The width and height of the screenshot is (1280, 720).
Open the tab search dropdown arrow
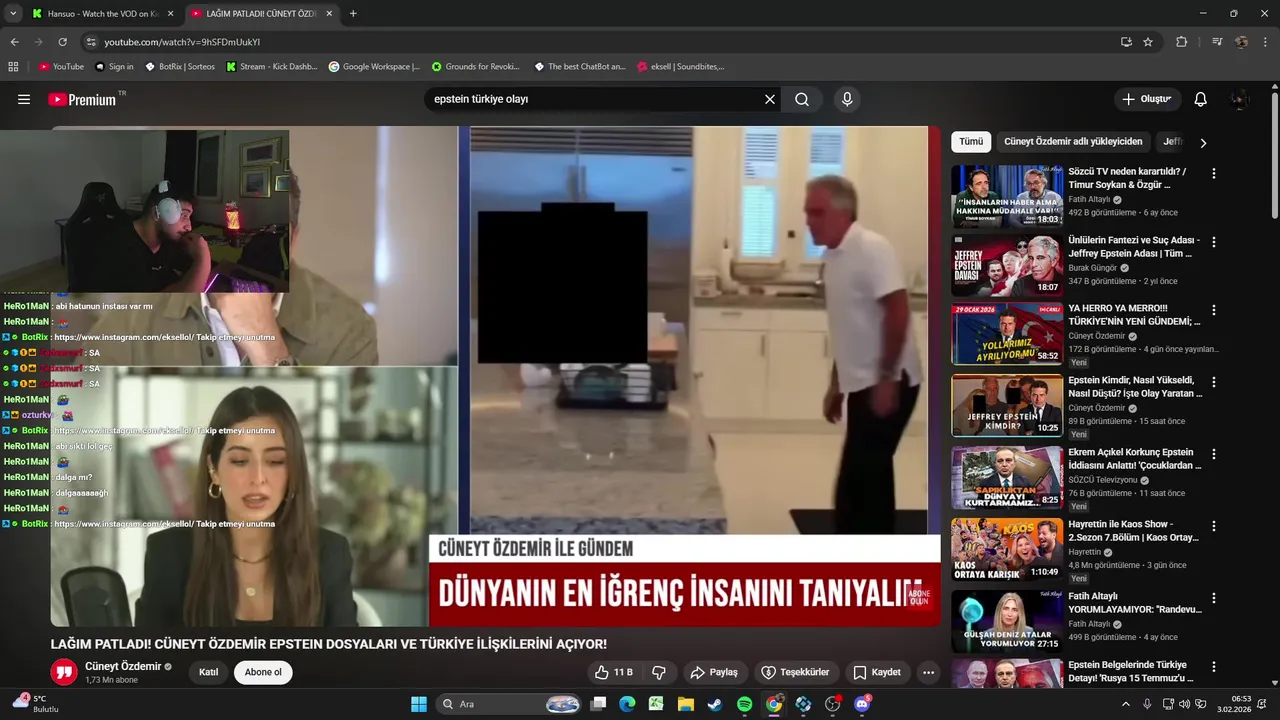13,14
